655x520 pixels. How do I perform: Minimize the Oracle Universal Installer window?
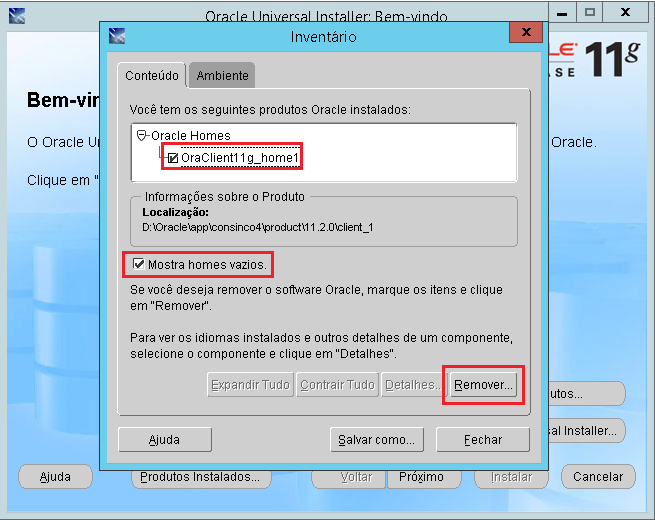[x=562, y=13]
